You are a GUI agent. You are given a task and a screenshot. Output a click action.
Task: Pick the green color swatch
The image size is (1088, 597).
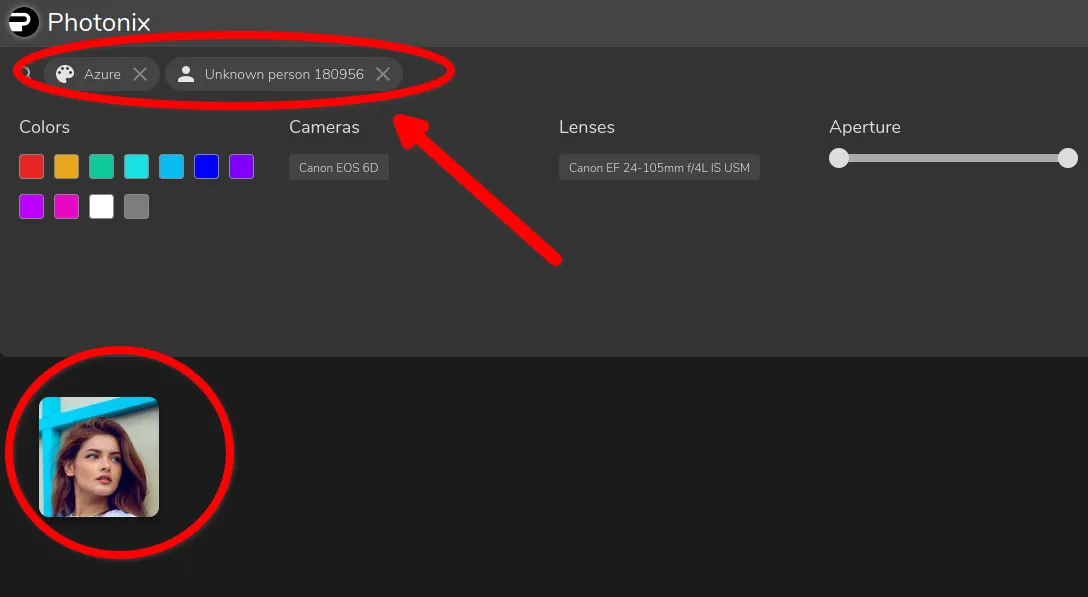102,167
